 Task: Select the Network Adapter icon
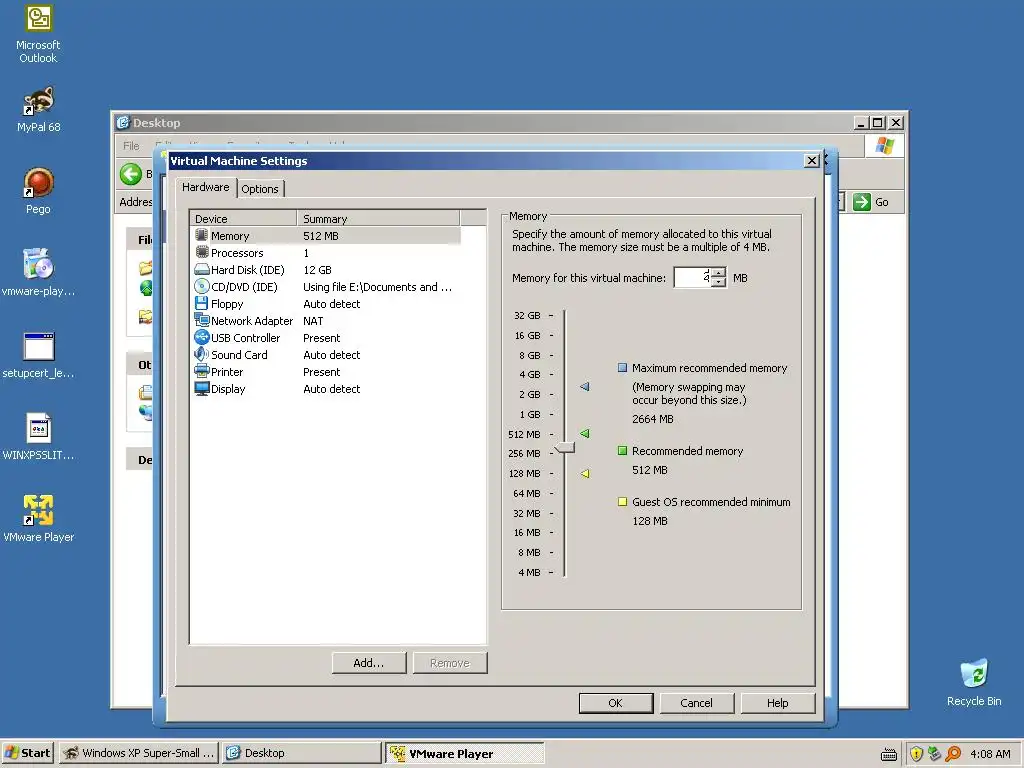[202, 321]
